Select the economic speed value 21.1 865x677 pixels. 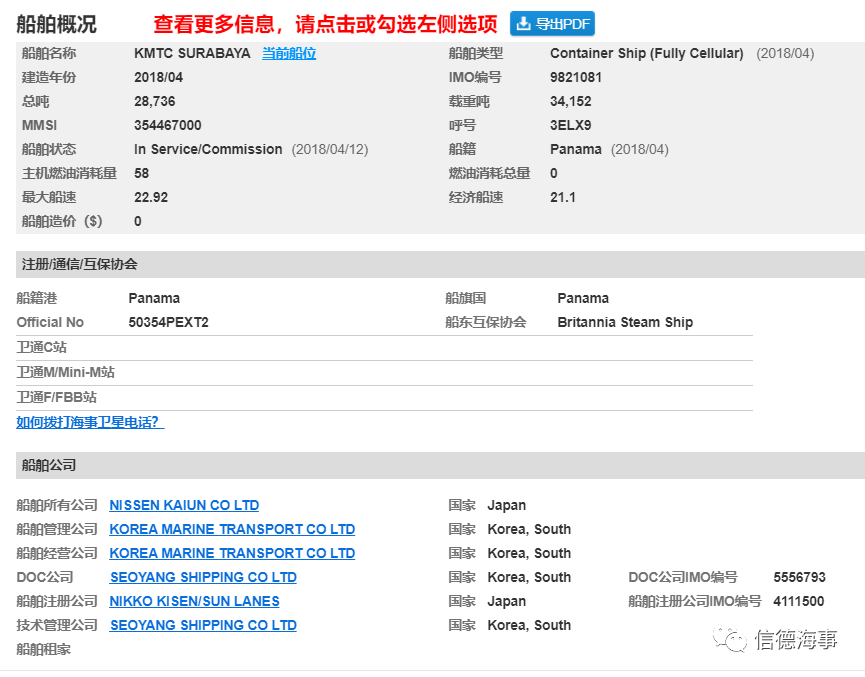point(563,198)
